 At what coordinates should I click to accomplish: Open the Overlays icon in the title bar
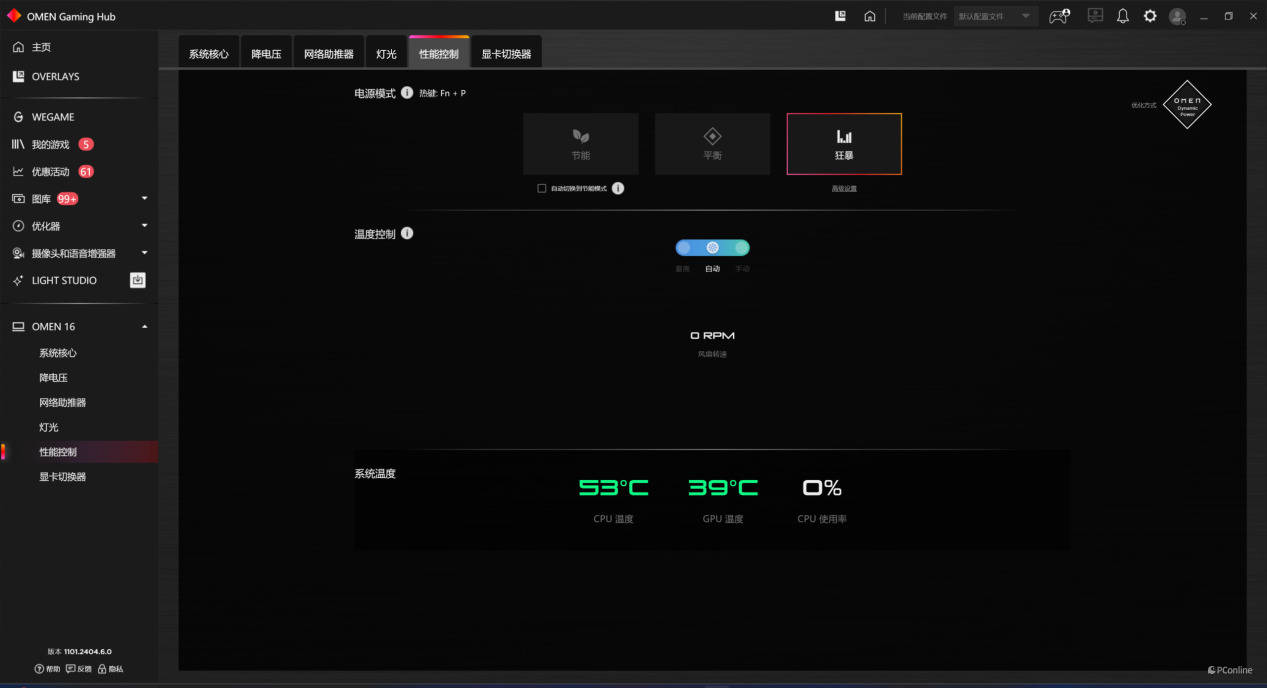pyautogui.click(x=840, y=16)
